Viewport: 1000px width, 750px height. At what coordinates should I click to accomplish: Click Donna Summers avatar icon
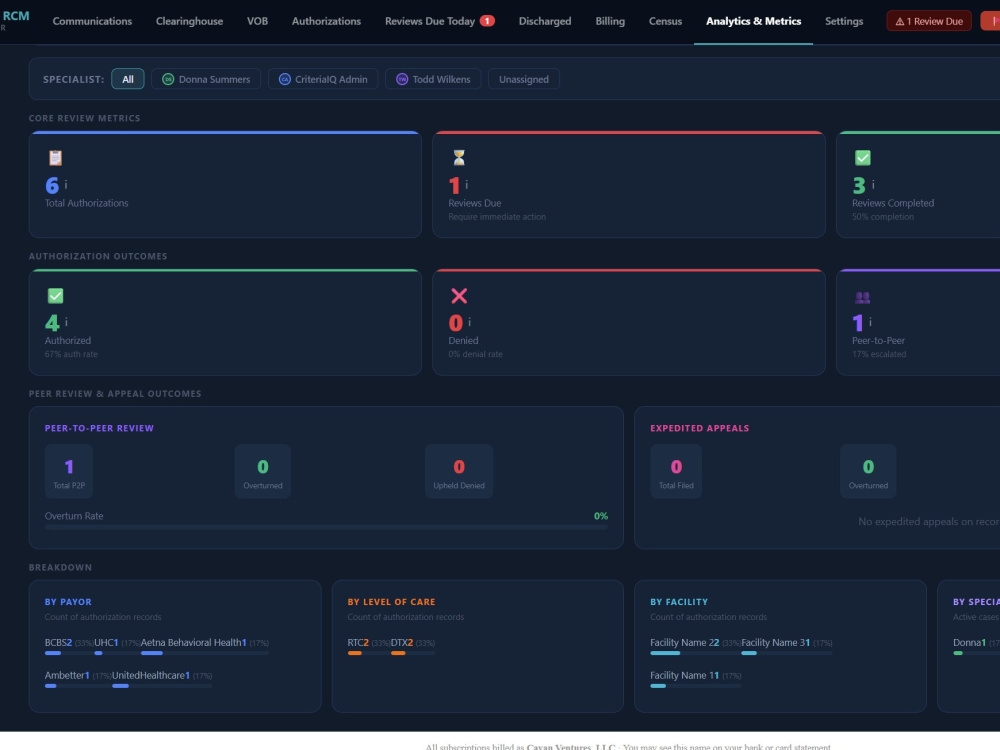[x=168, y=79]
